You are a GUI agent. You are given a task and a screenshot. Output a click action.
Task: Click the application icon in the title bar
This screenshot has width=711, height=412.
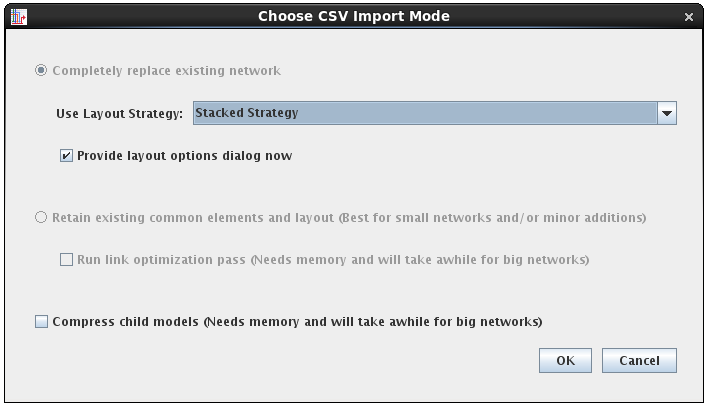[18, 16]
